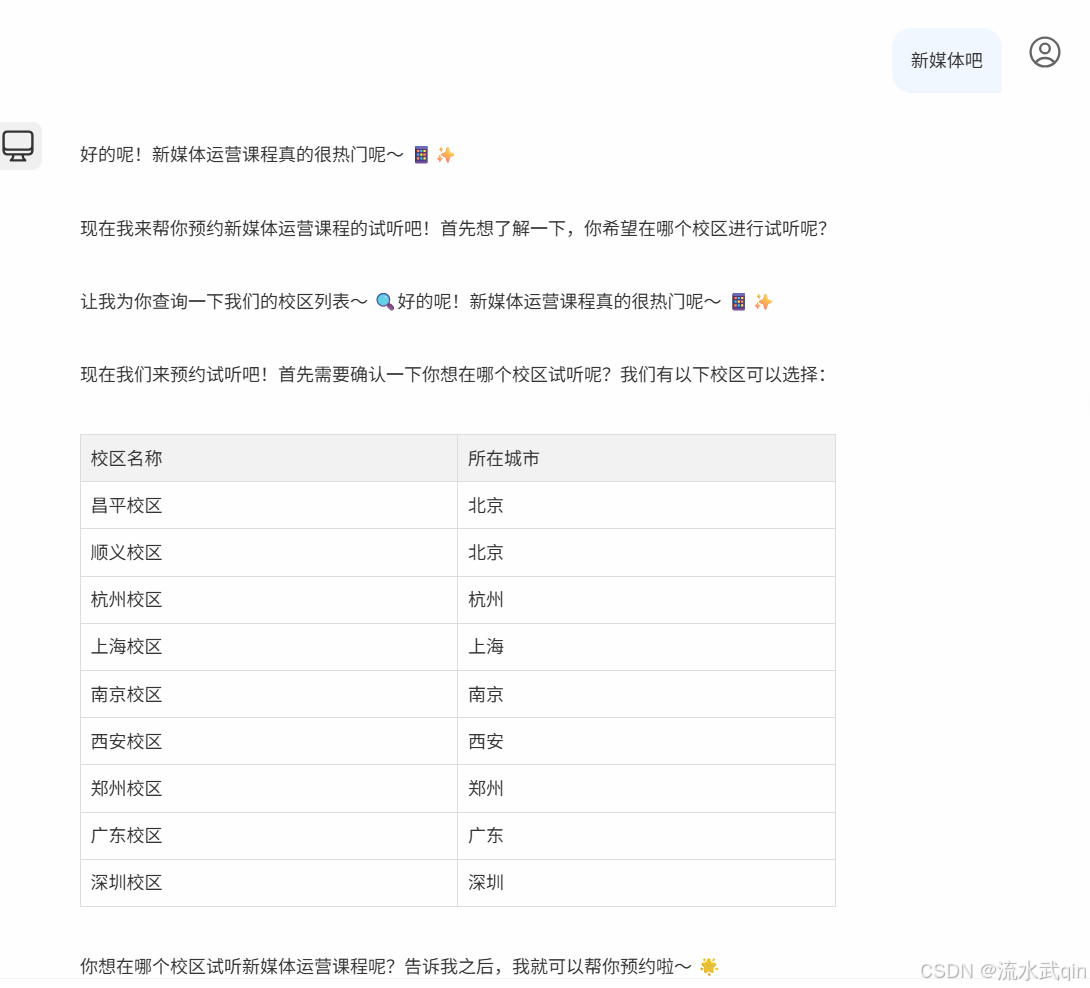Click the 新媒体吧 button
Screen dimensions: 1090x988
pyautogui.click(x=946, y=59)
